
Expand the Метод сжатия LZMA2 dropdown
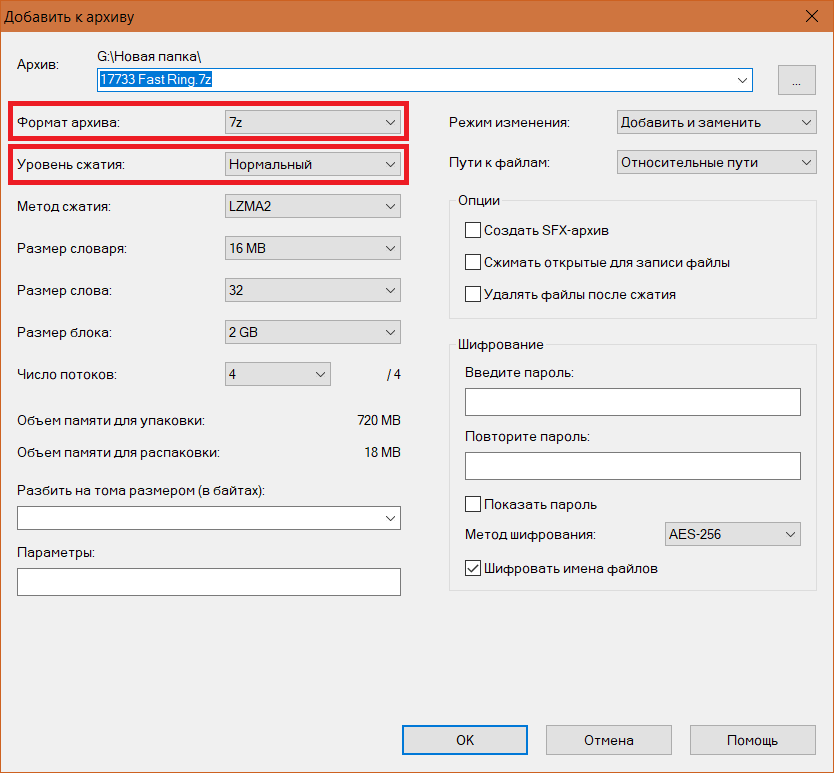tap(313, 206)
